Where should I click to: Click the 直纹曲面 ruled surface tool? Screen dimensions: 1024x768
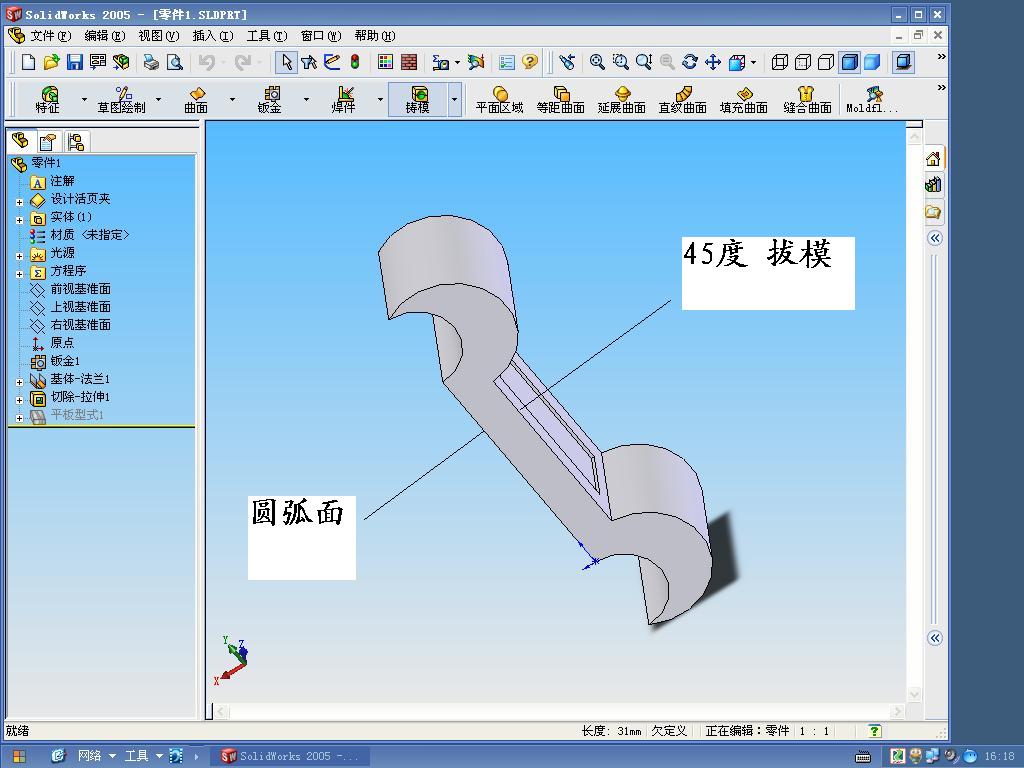(682, 99)
